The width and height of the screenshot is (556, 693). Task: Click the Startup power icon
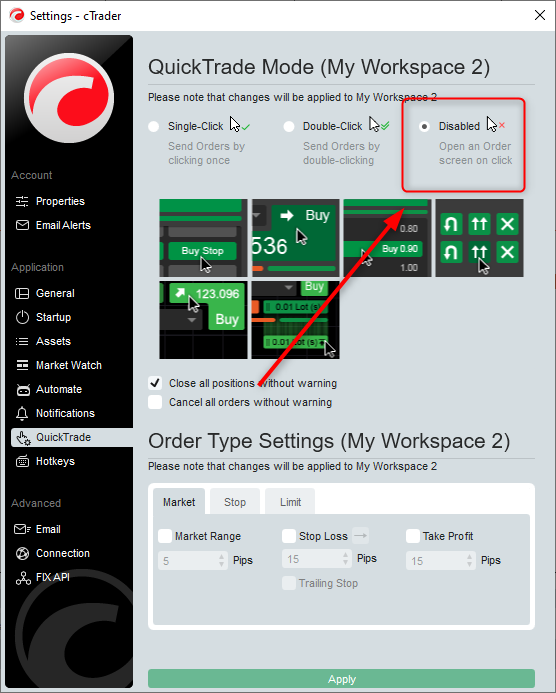tap(22, 317)
